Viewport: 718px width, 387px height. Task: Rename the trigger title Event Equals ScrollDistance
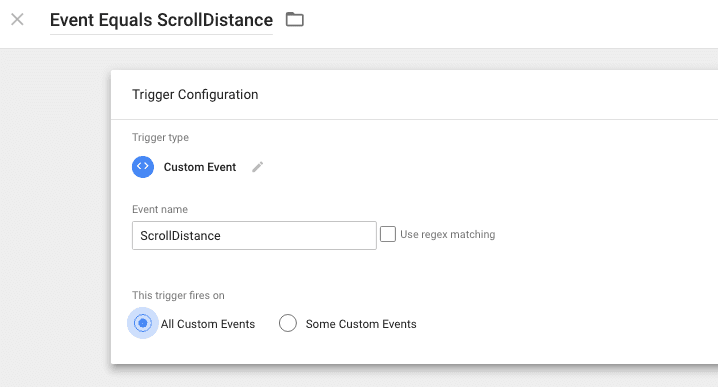(161, 20)
